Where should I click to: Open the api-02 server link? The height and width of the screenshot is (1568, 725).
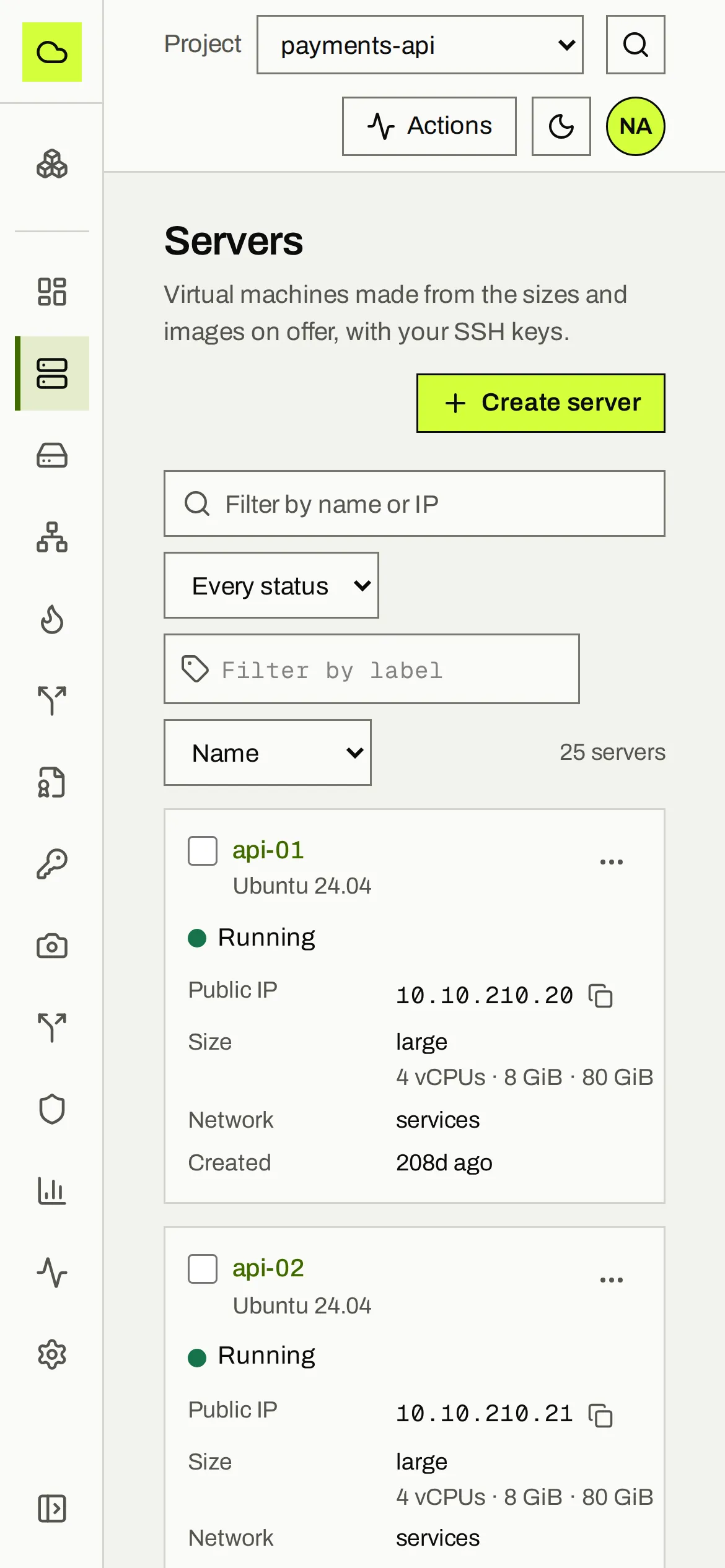point(268,1268)
